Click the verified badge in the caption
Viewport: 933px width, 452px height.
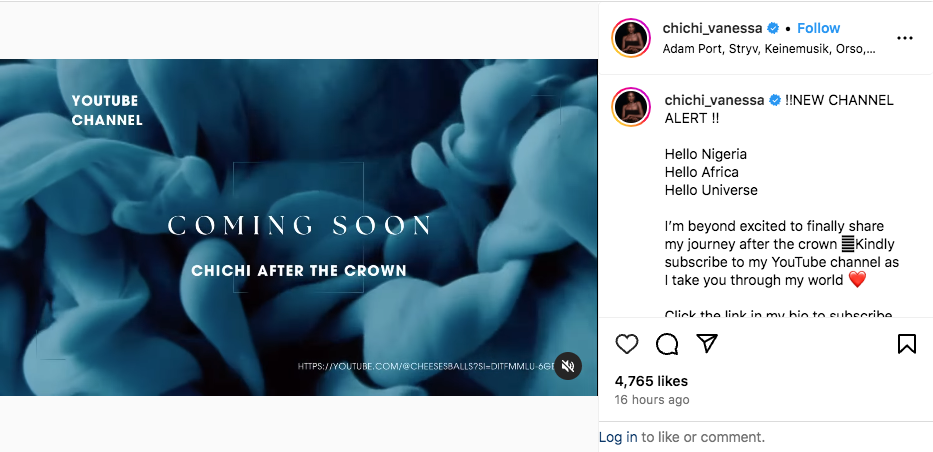(773, 100)
